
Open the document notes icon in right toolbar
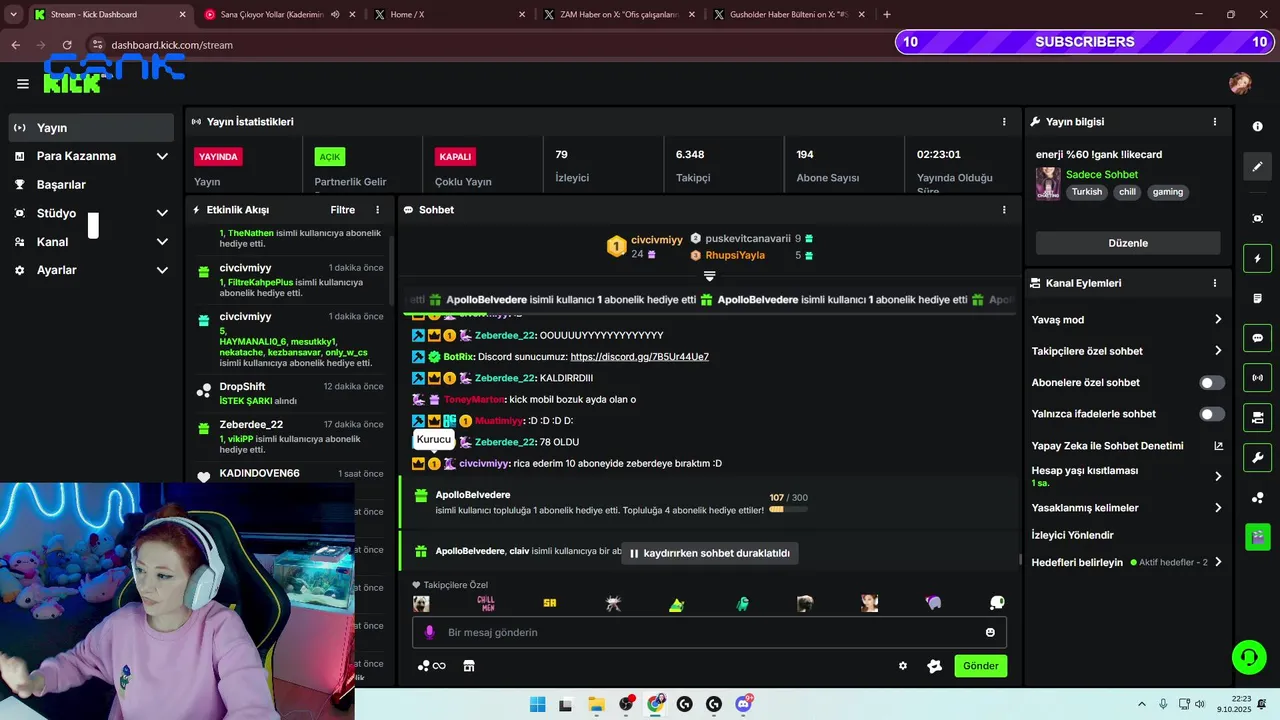tap(1258, 298)
